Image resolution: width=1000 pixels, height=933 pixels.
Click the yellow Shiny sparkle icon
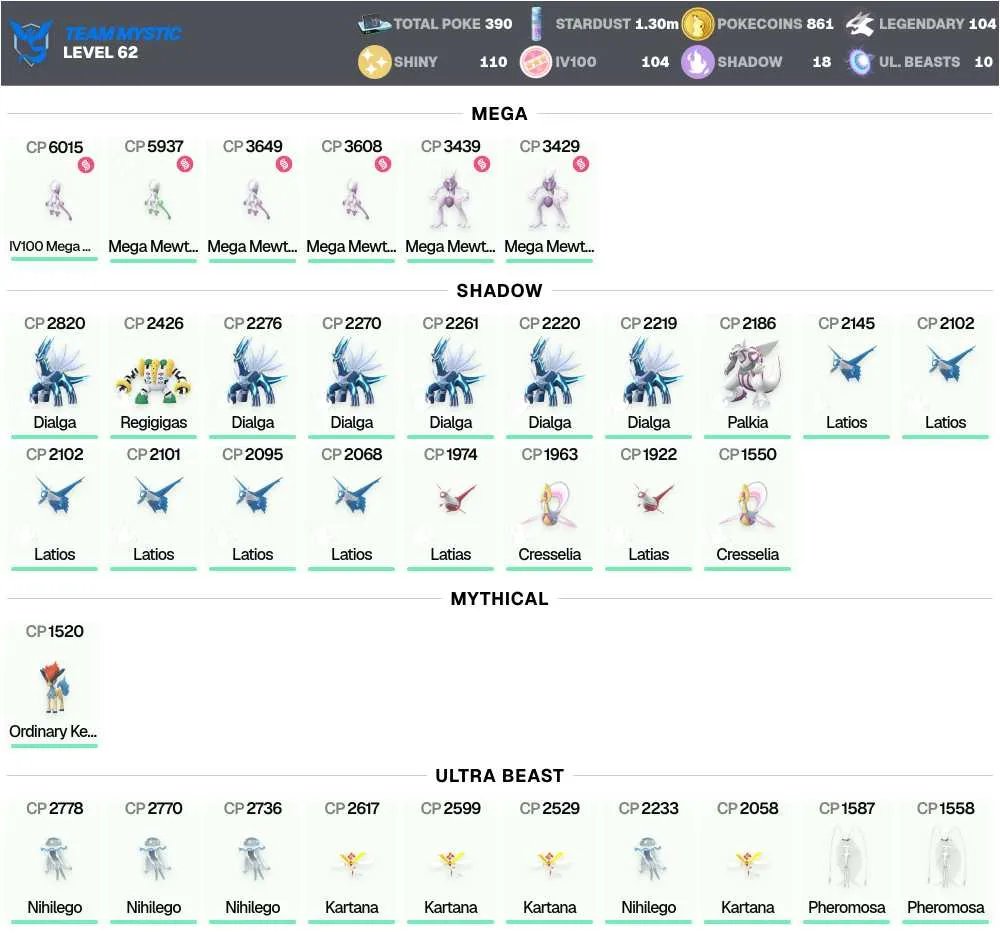(x=374, y=62)
